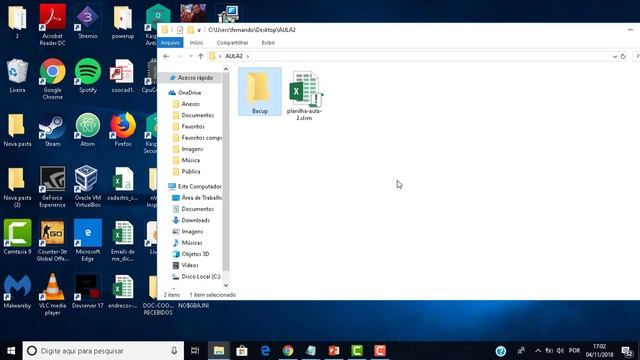Select the Bacup folder
This screenshot has height=360, width=640.
[x=260, y=92]
